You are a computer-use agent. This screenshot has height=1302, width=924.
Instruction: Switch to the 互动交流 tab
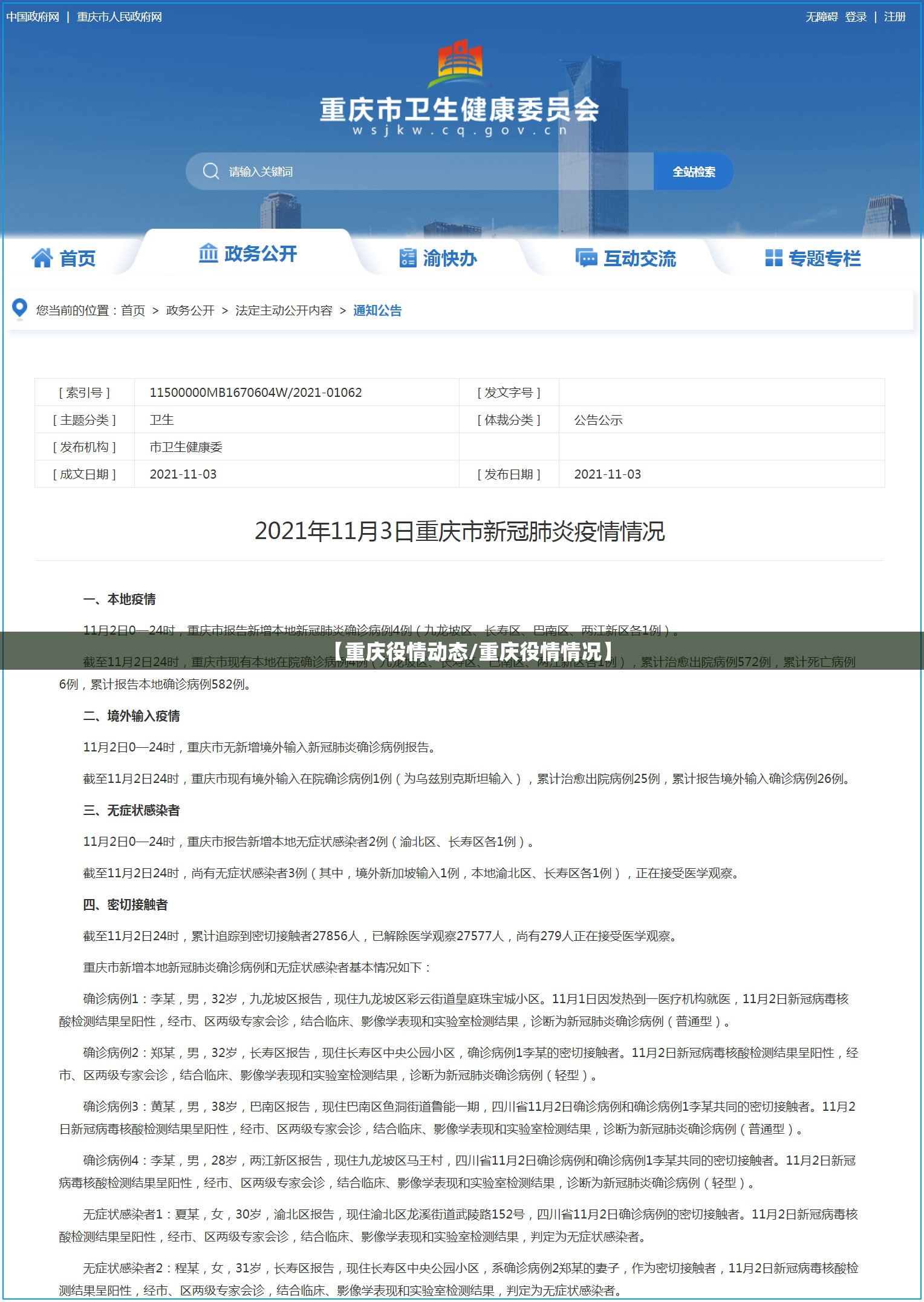point(625,258)
